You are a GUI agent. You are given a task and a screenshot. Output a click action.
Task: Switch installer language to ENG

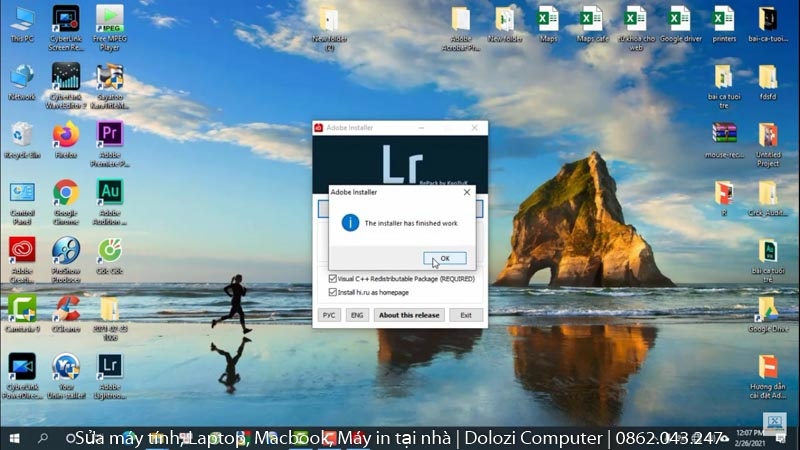click(357, 315)
